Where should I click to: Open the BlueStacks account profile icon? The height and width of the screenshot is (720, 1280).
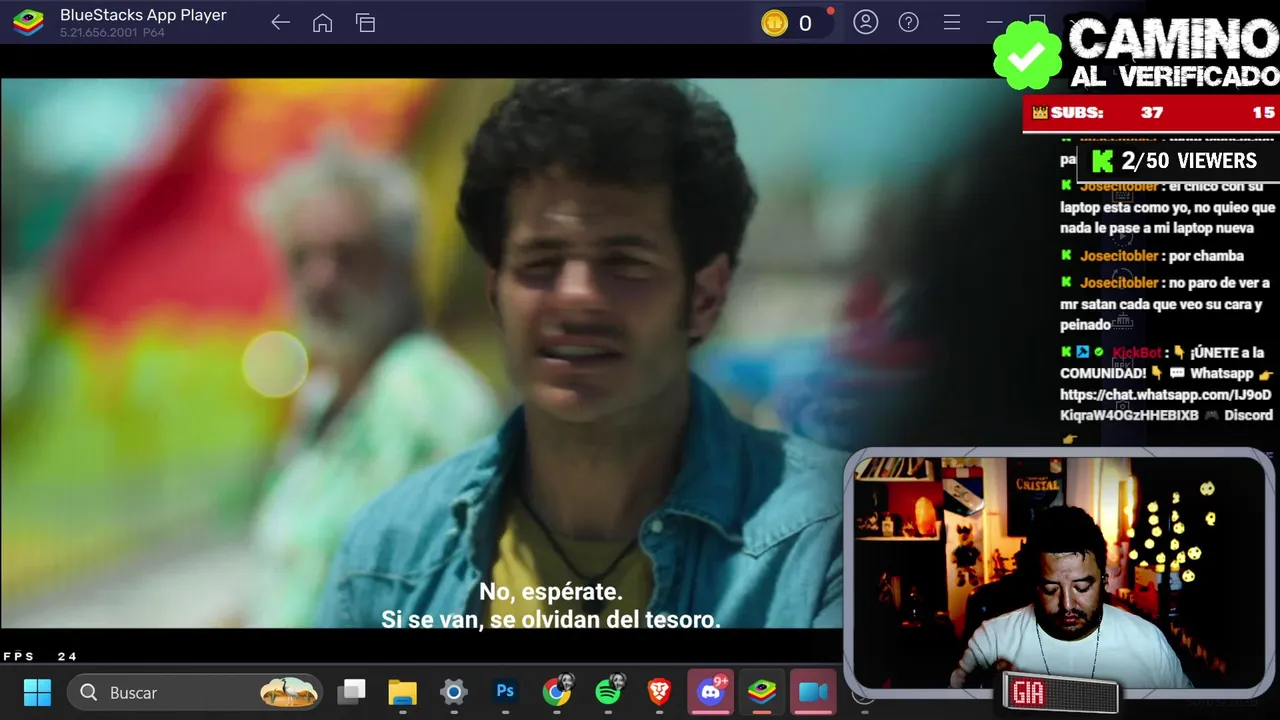coord(865,22)
